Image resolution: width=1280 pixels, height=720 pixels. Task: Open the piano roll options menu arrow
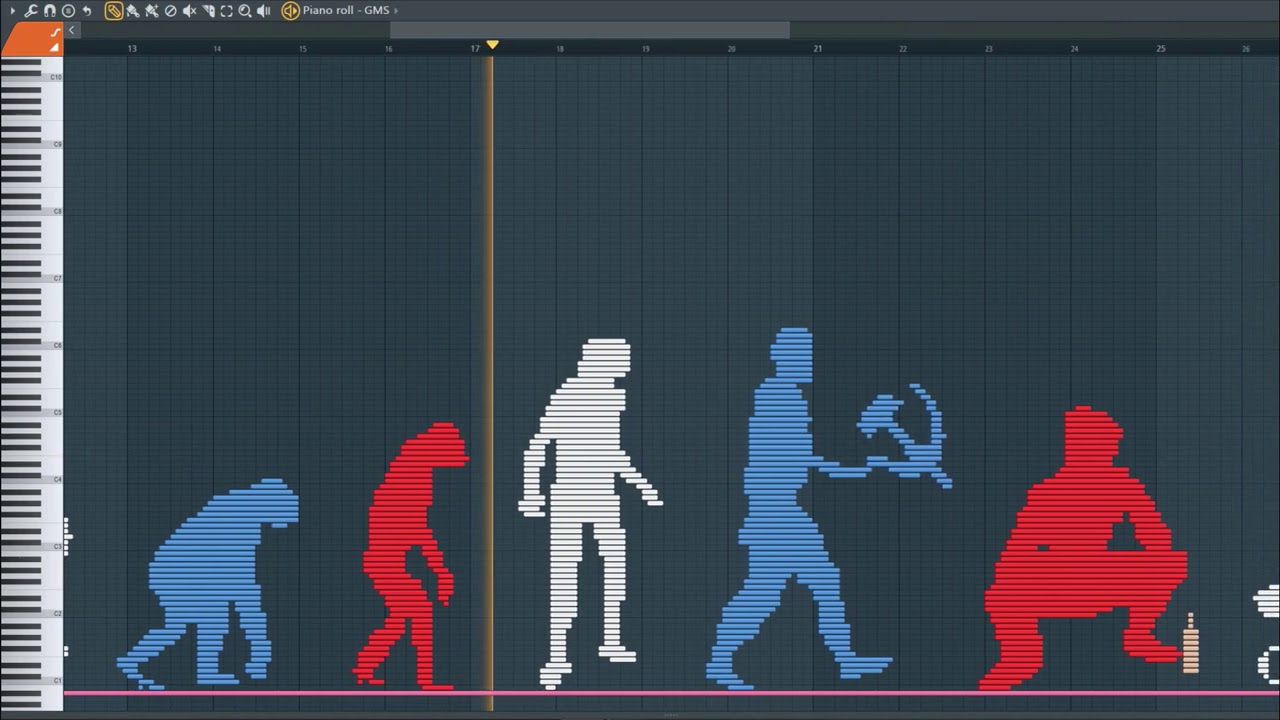point(12,10)
